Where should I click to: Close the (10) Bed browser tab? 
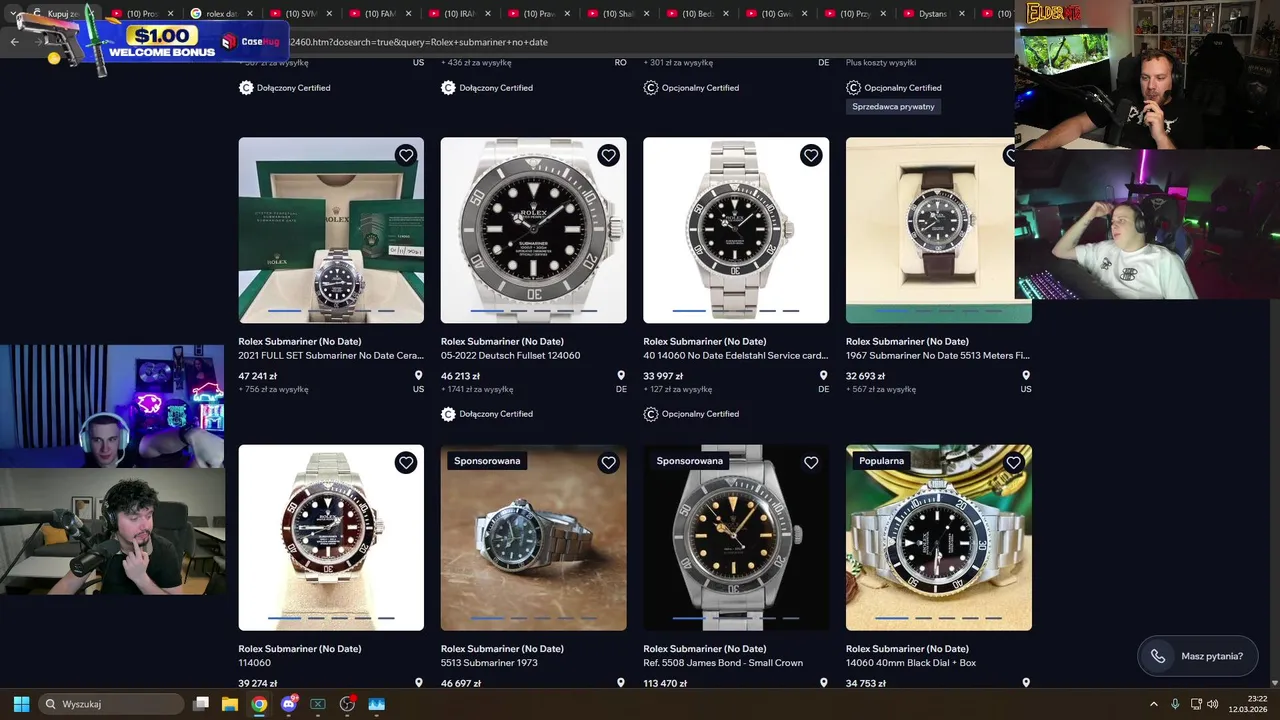coord(725,14)
